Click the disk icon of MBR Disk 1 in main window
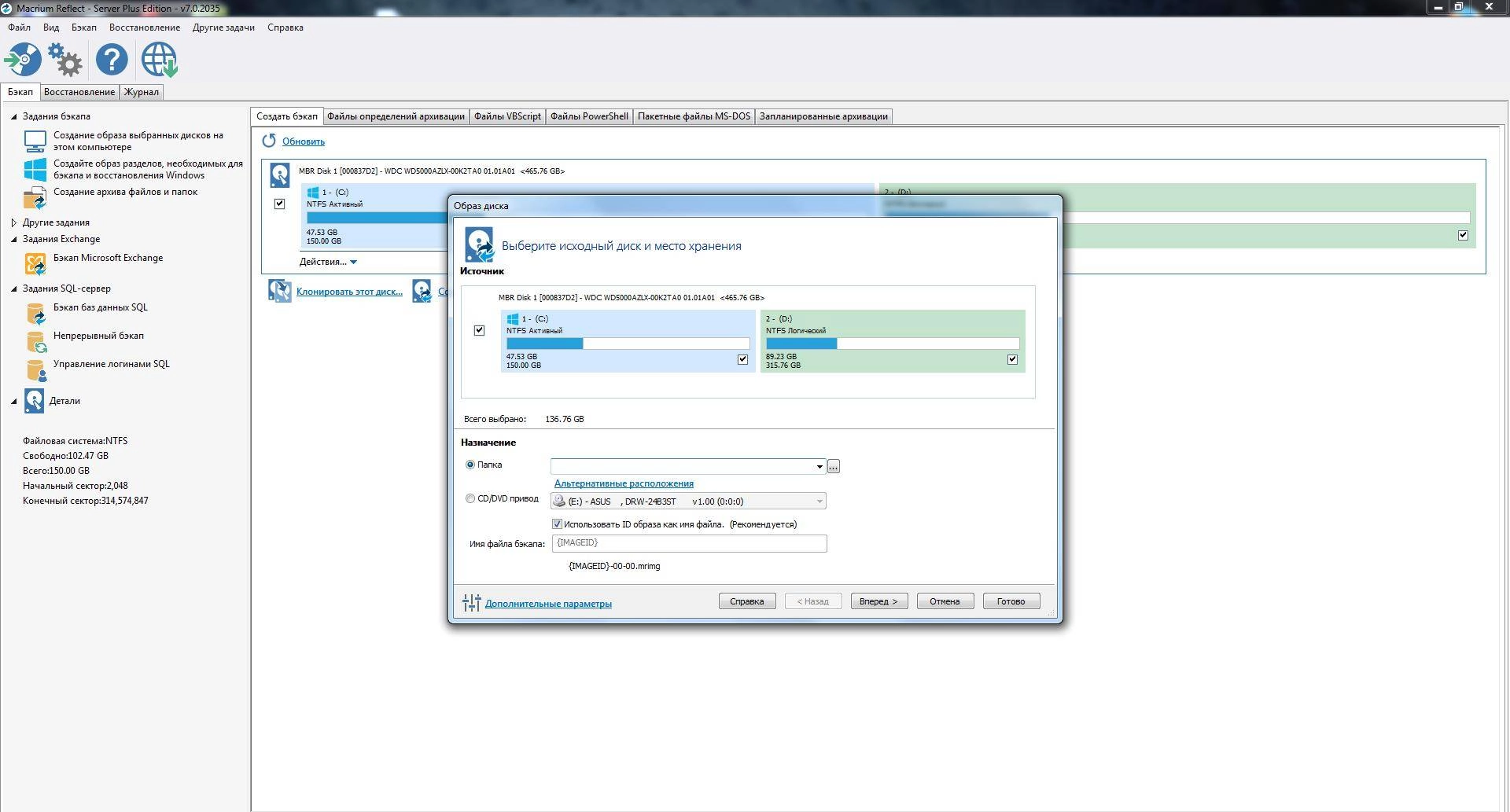The width and height of the screenshot is (1510, 812). point(279,175)
